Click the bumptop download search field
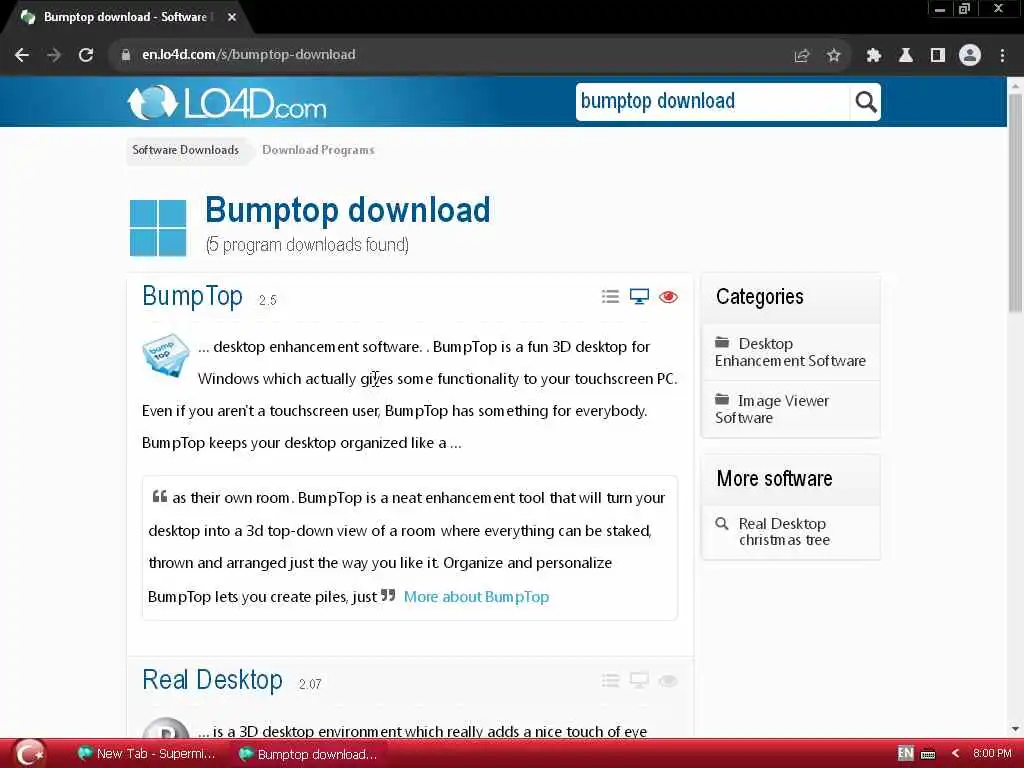1024x768 pixels. pos(712,102)
